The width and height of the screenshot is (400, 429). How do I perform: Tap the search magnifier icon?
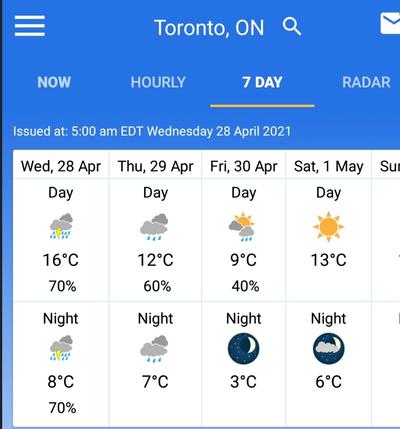[x=292, y=27]
